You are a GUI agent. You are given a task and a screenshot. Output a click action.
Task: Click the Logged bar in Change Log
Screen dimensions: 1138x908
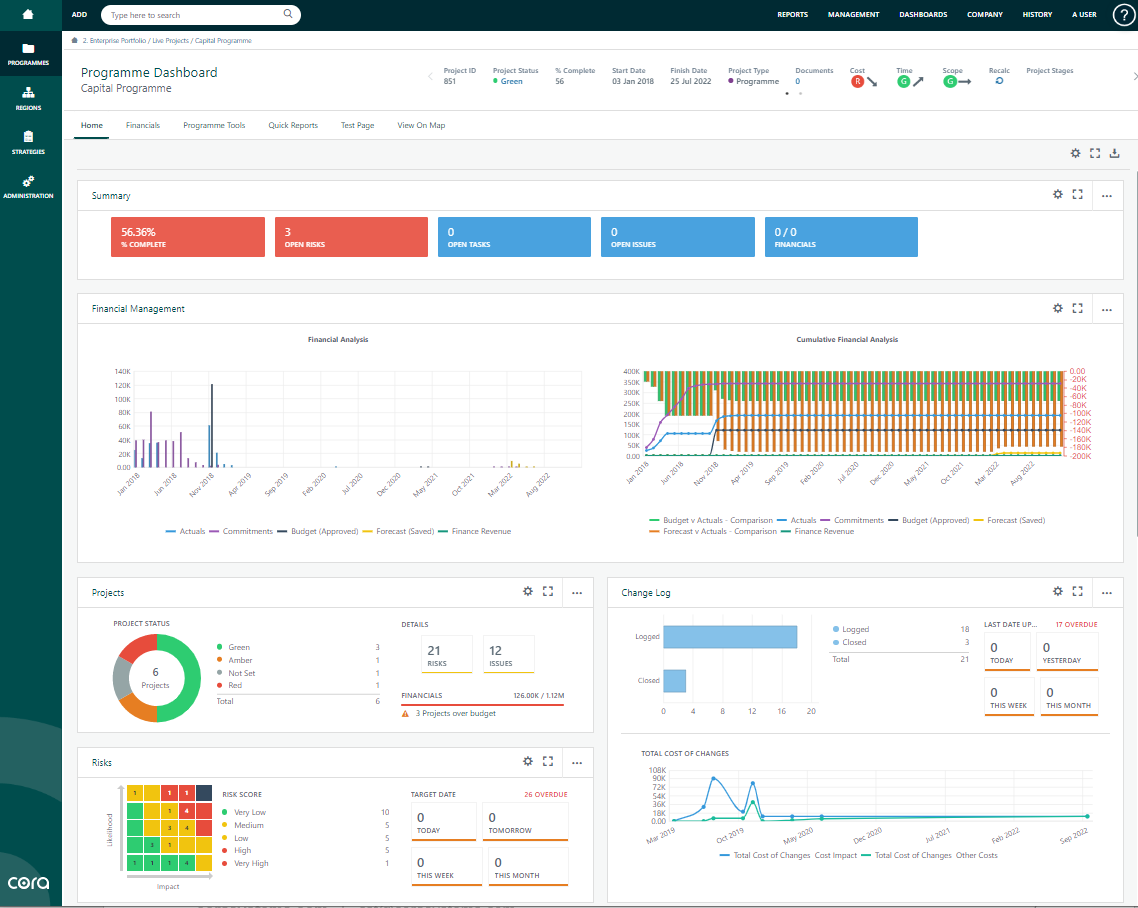click(x=730, y=637)
